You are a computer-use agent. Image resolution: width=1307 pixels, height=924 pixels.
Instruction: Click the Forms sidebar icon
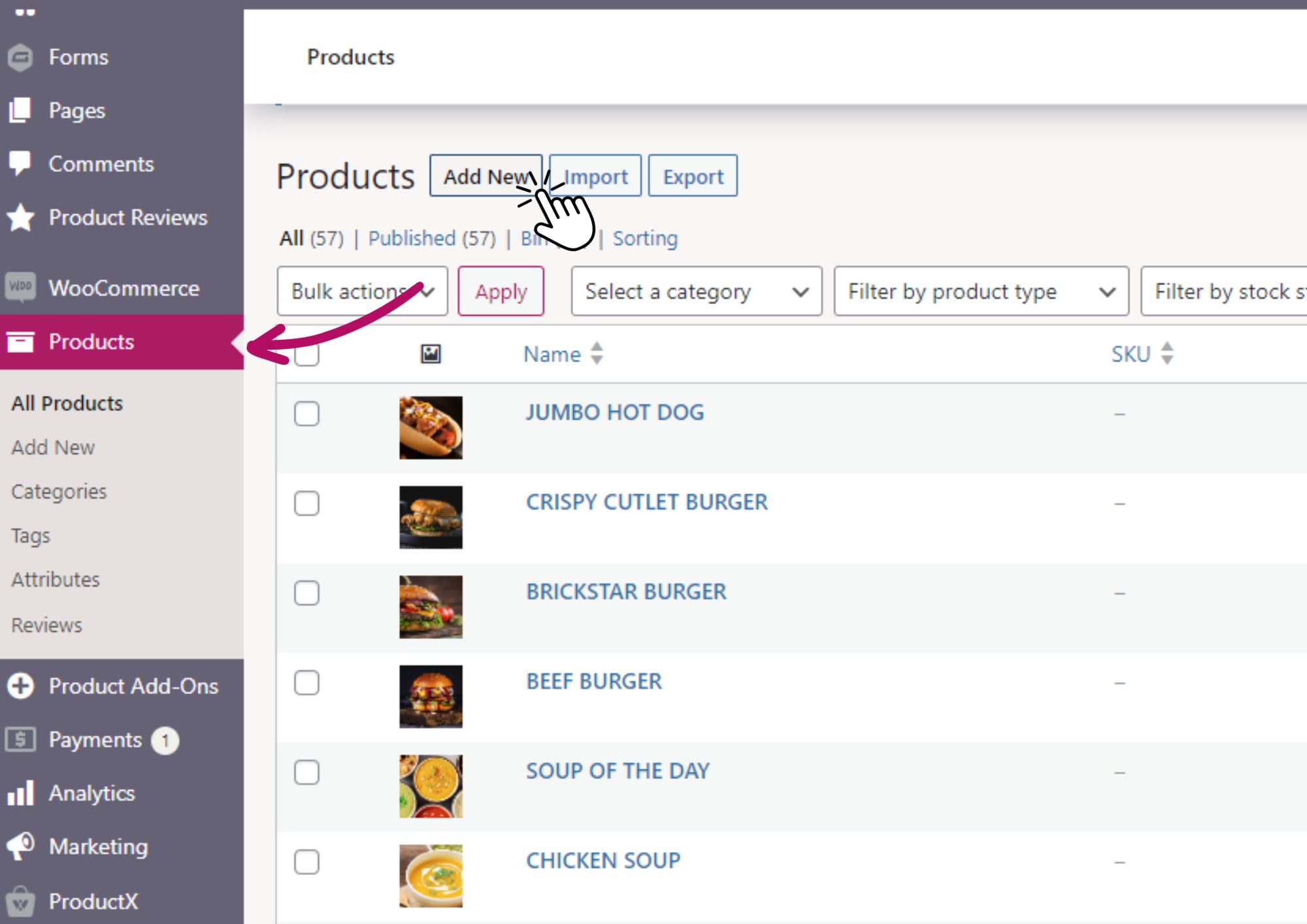click(x=21, y=58)
